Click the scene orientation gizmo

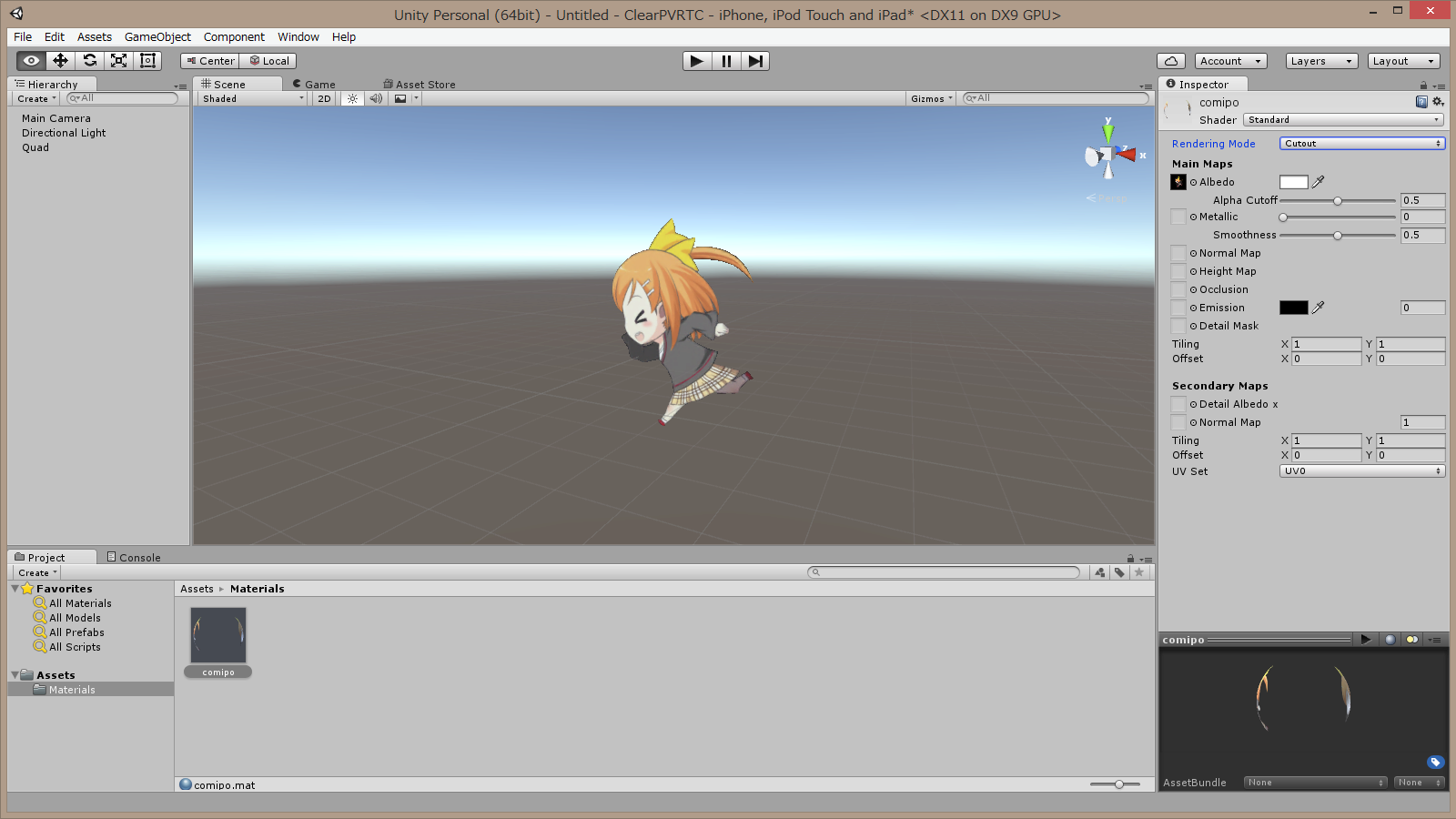click(1108, 153)
